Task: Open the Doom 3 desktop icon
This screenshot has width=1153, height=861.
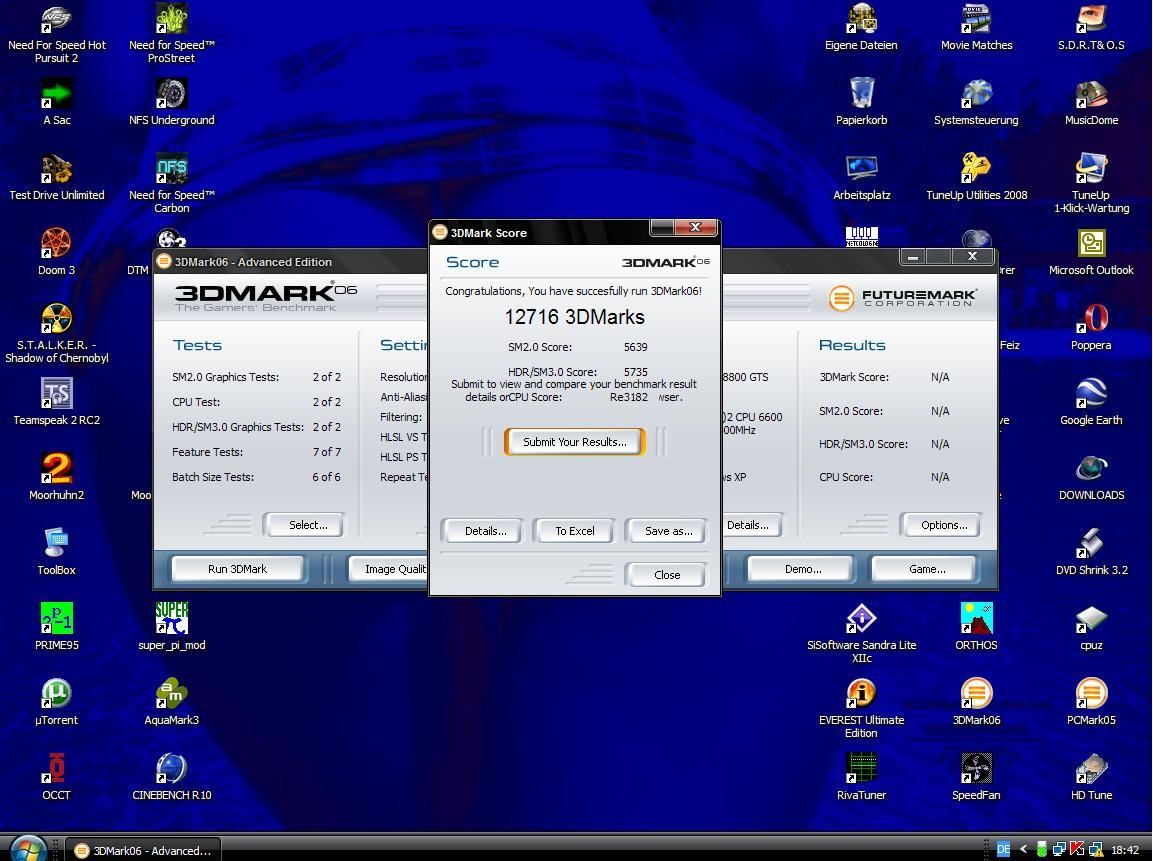Action: pyautogui.click(x=56, y=251)
